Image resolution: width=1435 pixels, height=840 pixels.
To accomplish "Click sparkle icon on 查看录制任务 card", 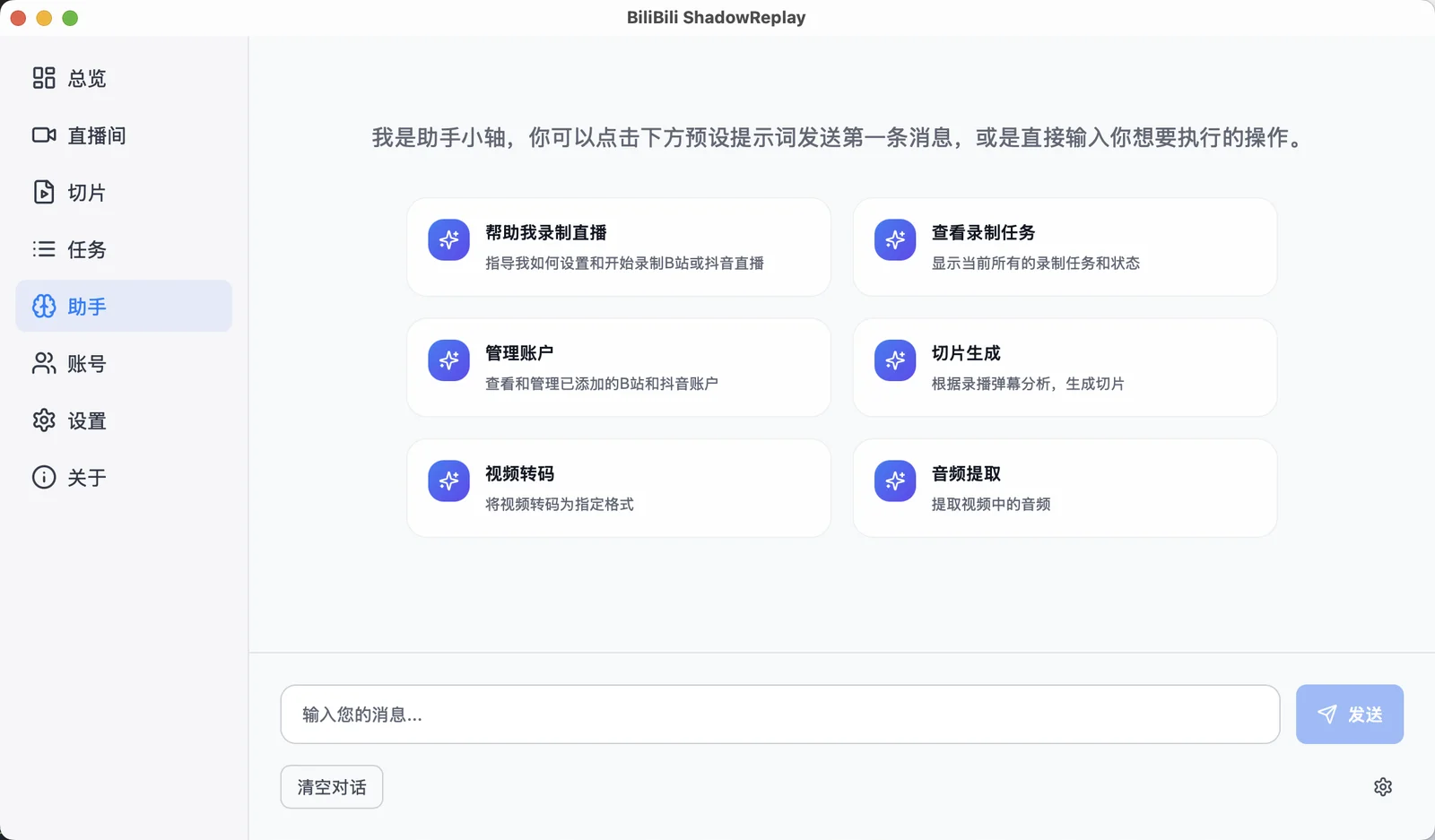I will [895, 239].
